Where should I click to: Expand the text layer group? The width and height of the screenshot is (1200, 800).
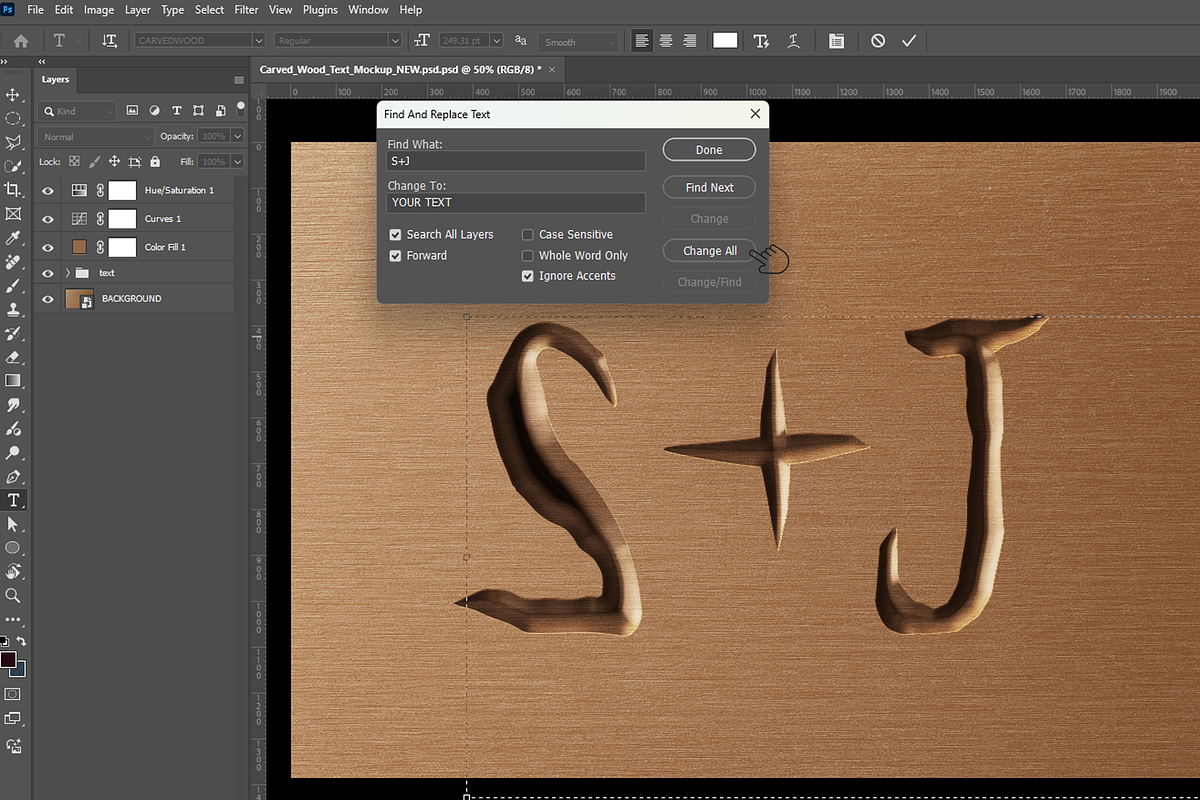[x=67, y=273]
